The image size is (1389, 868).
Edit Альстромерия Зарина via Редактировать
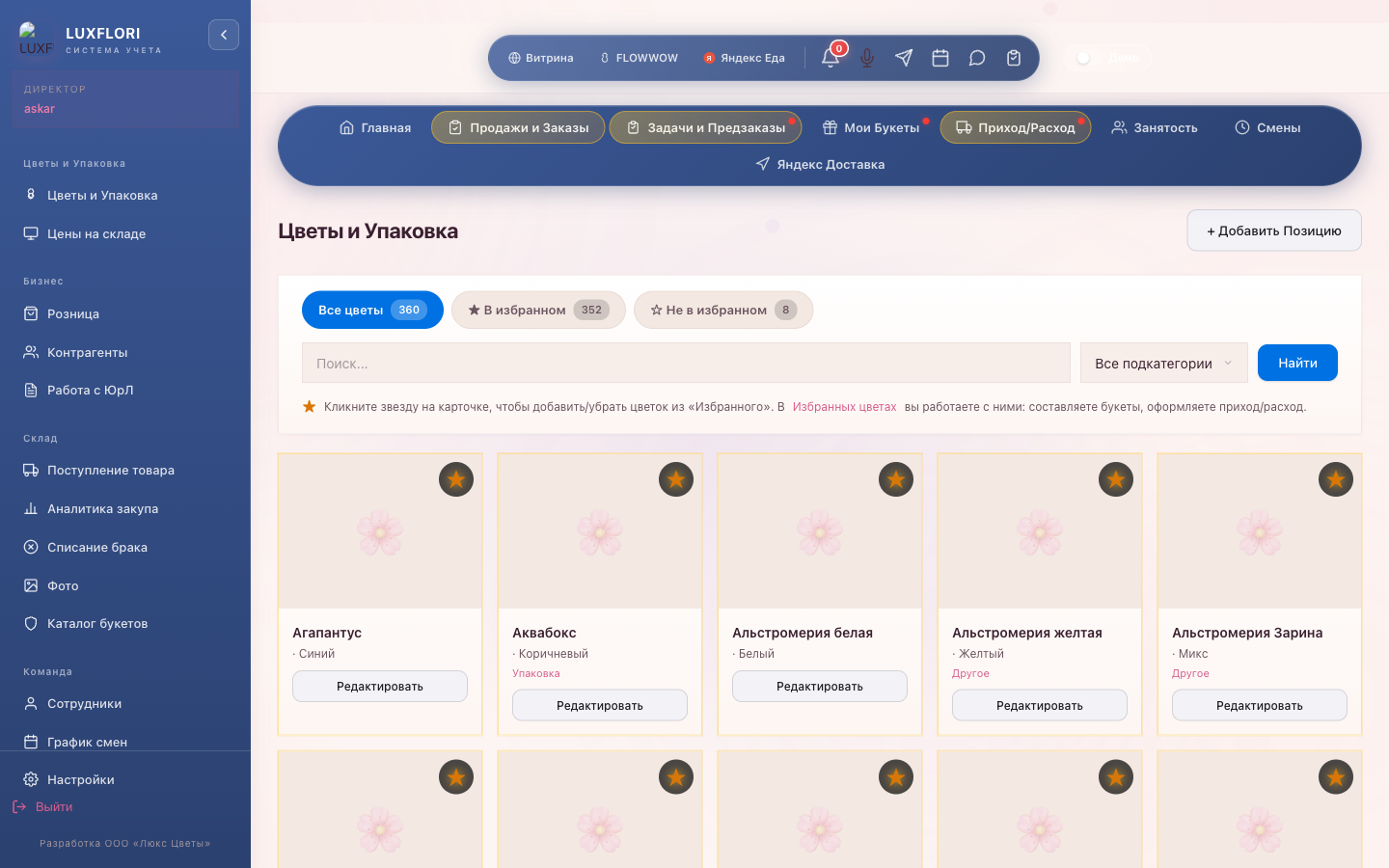[1260, 705]
